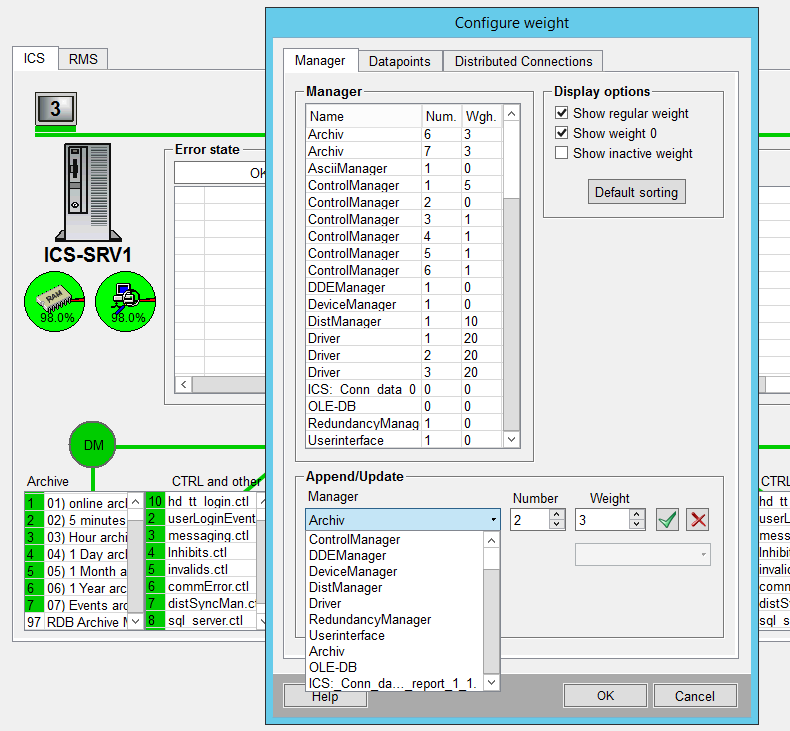Collapse the Manager combo box dropdown arrow
This screenshot has height=731, width=790.
pos(494,520)
